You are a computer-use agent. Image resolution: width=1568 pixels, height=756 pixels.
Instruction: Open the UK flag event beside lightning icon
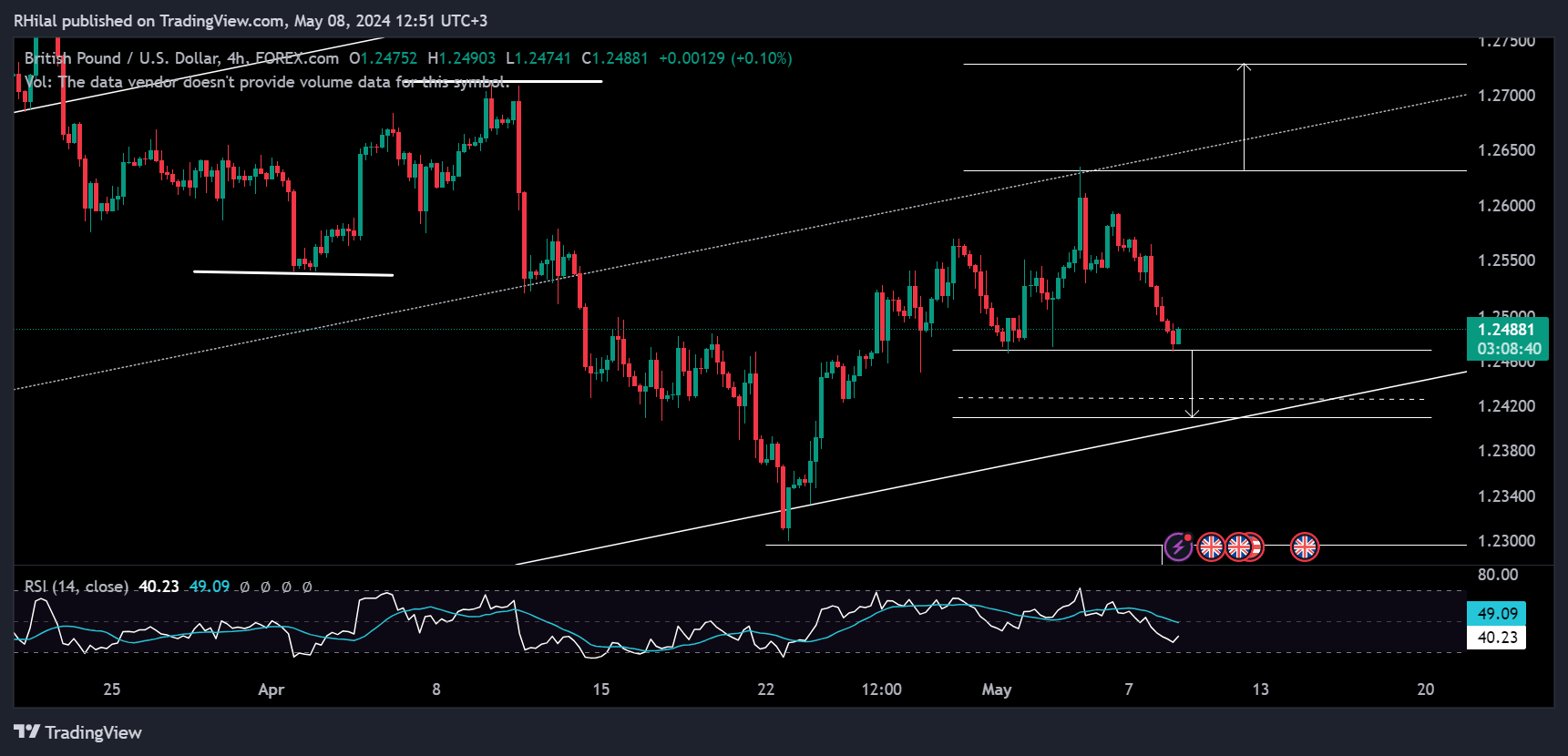pyautogui.click(x=1211, y=547)
